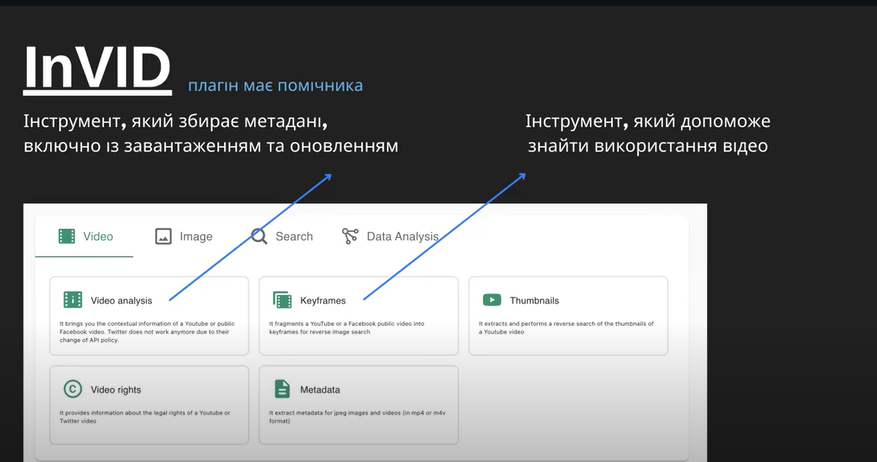Open the Metadata tool card
This screenshot has height=462, width=877.
coord(359,405)
